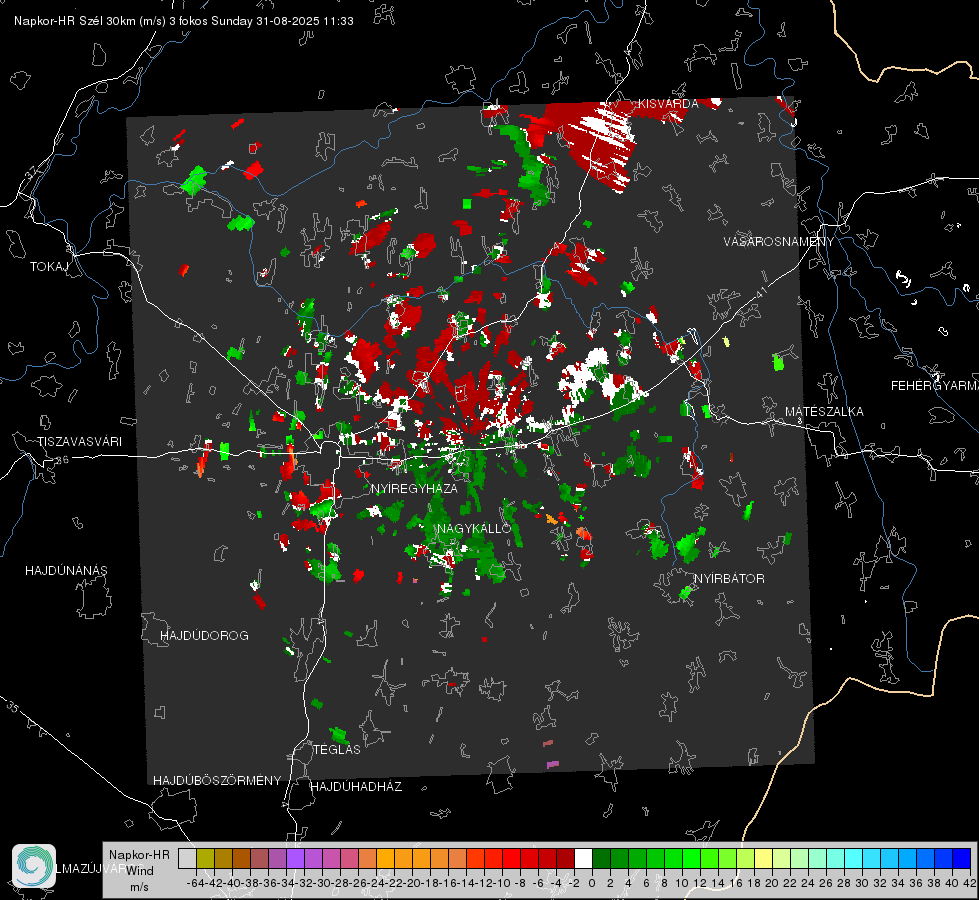Click the HAJDÚDOROG town label
This screenshot has width=979, height=900.
(x=204, y=635)
